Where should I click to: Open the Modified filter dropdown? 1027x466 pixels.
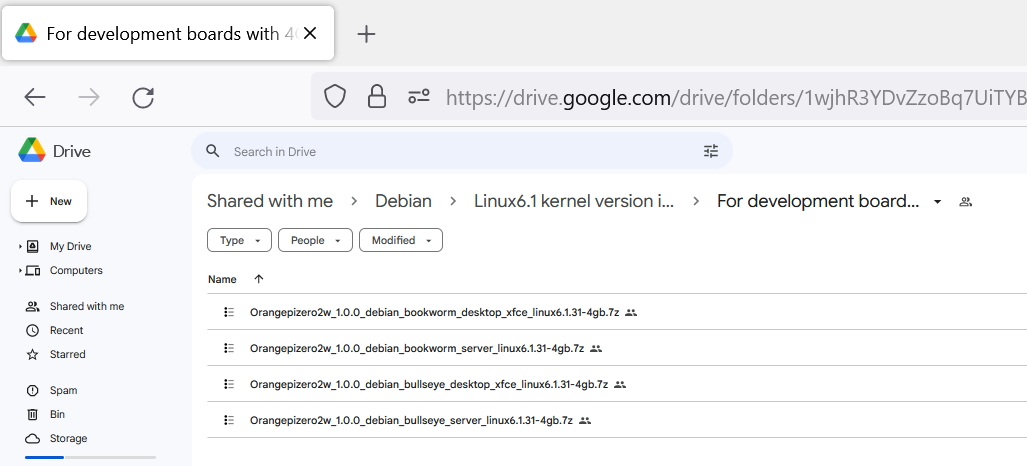pos(401,241)
